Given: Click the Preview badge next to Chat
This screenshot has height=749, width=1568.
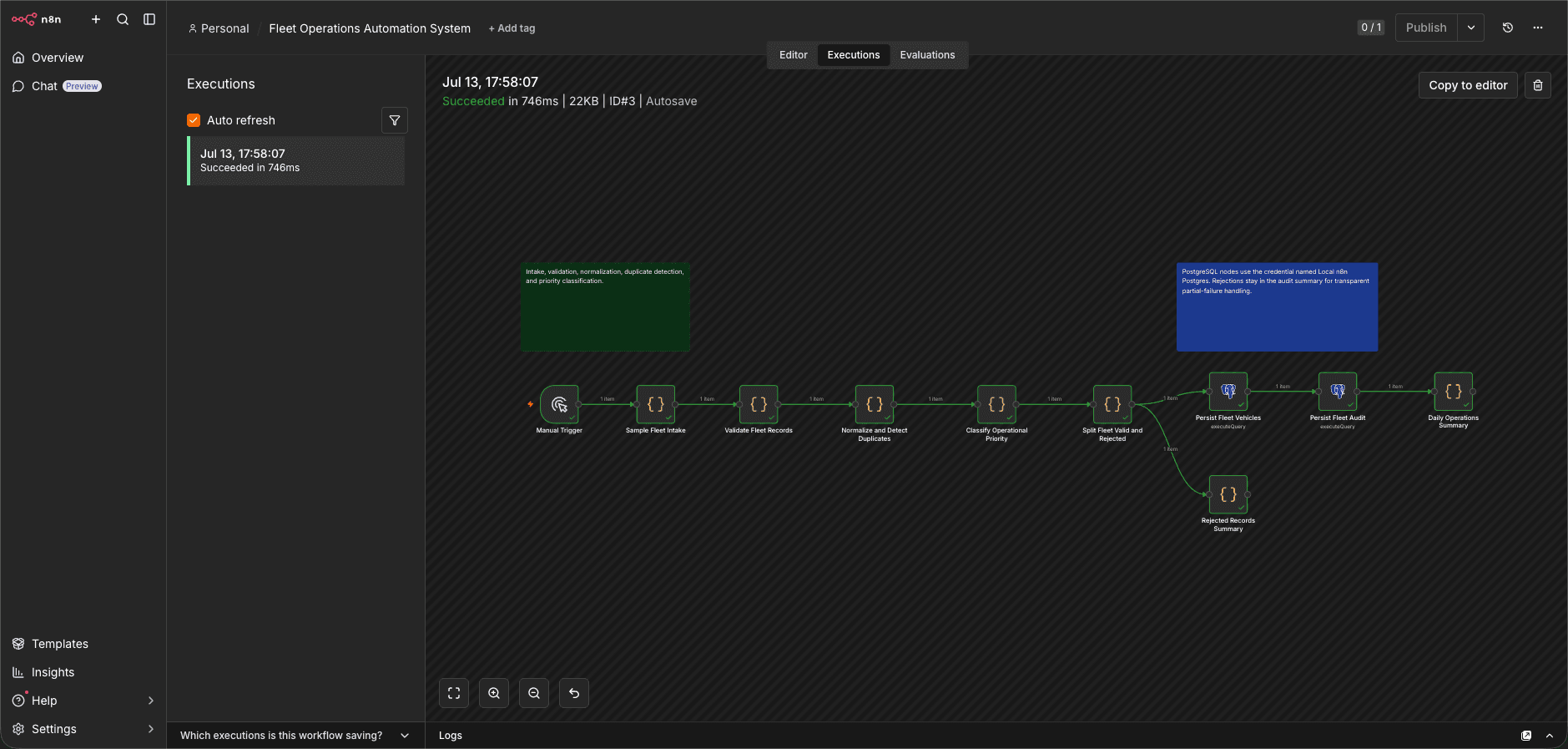Looking at the screenshot, I should tap(82, 86).
